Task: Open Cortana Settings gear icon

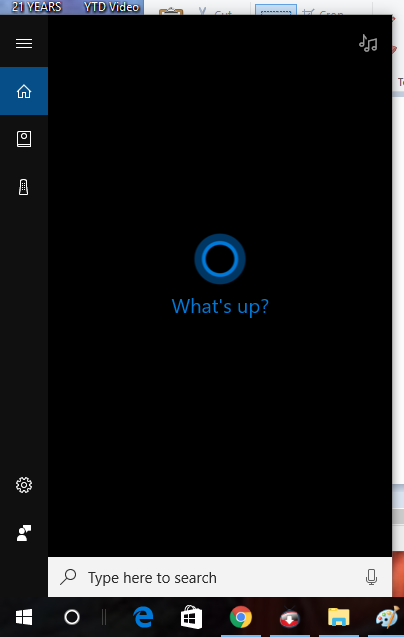Action: coord(24,485)
